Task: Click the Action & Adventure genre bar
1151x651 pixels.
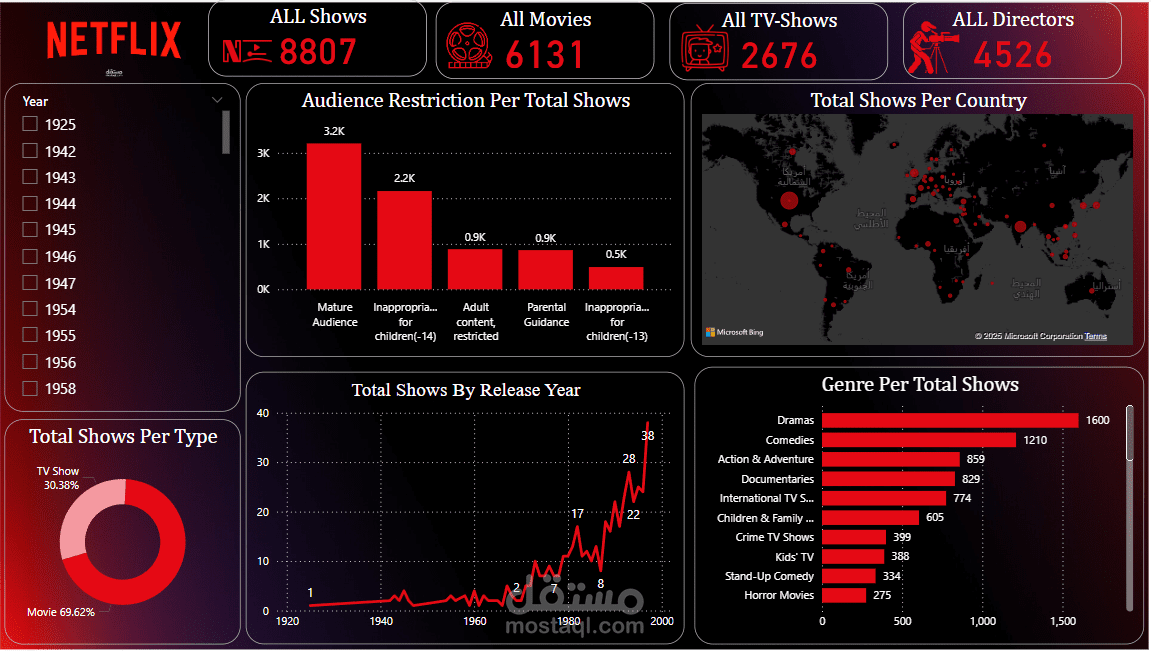Action: coord(891,459)
